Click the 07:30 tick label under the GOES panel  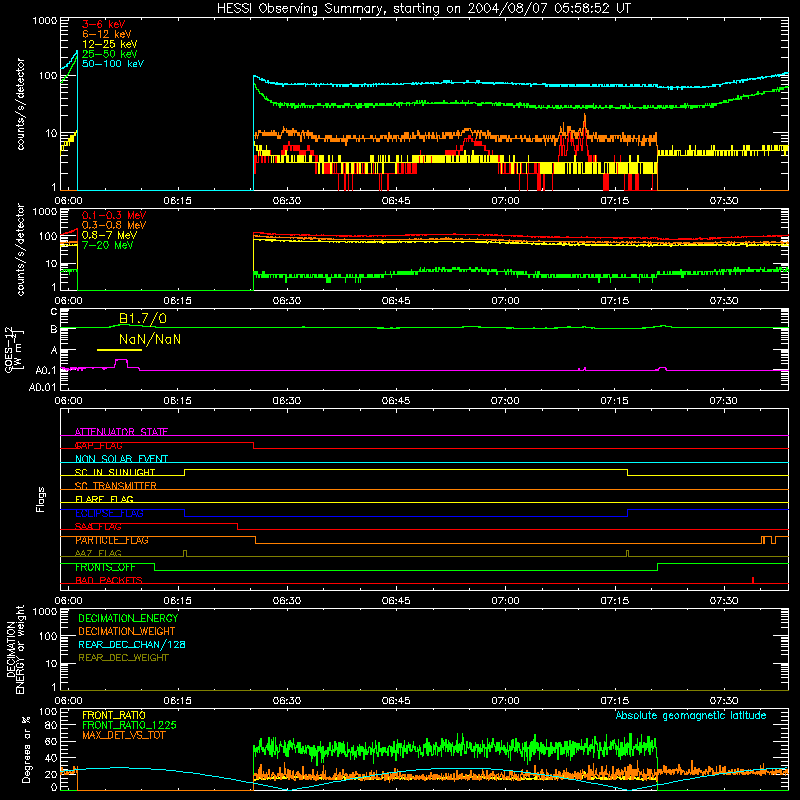point(723,401)
